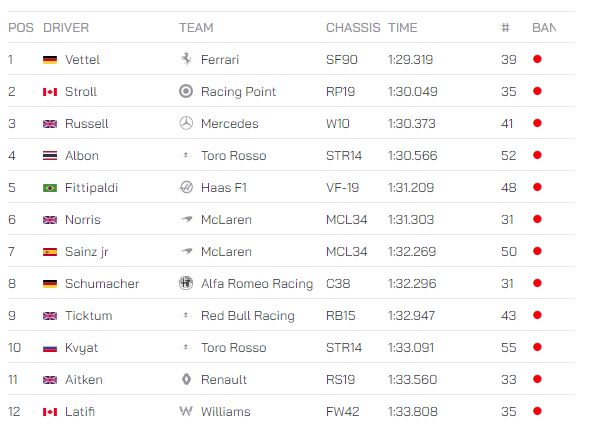Click the German flag beside Vettel
Screen dimensions: 594x426
[x=50, y=59]
